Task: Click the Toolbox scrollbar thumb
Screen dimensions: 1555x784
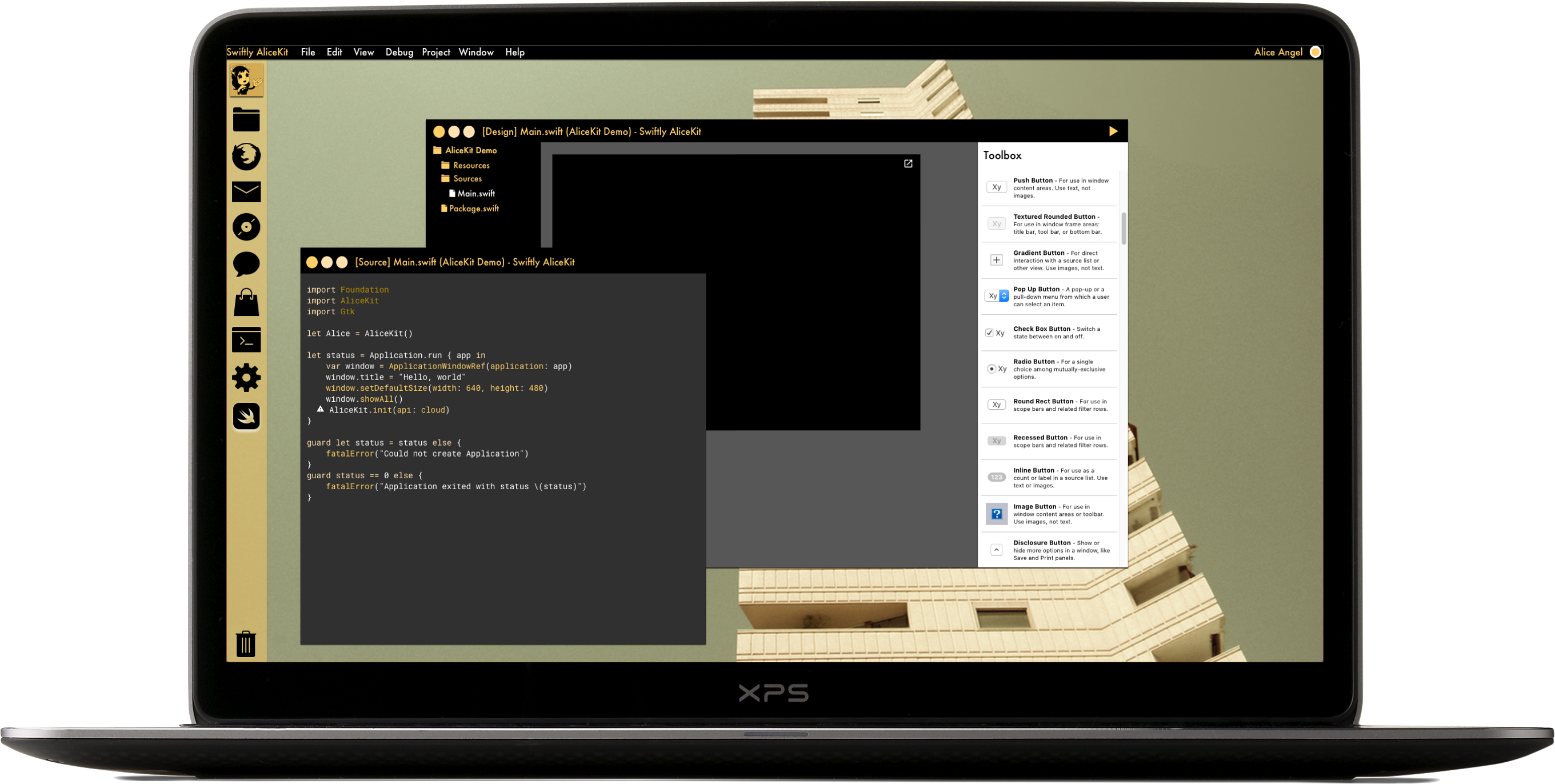Action: [x=1124, y=228]
